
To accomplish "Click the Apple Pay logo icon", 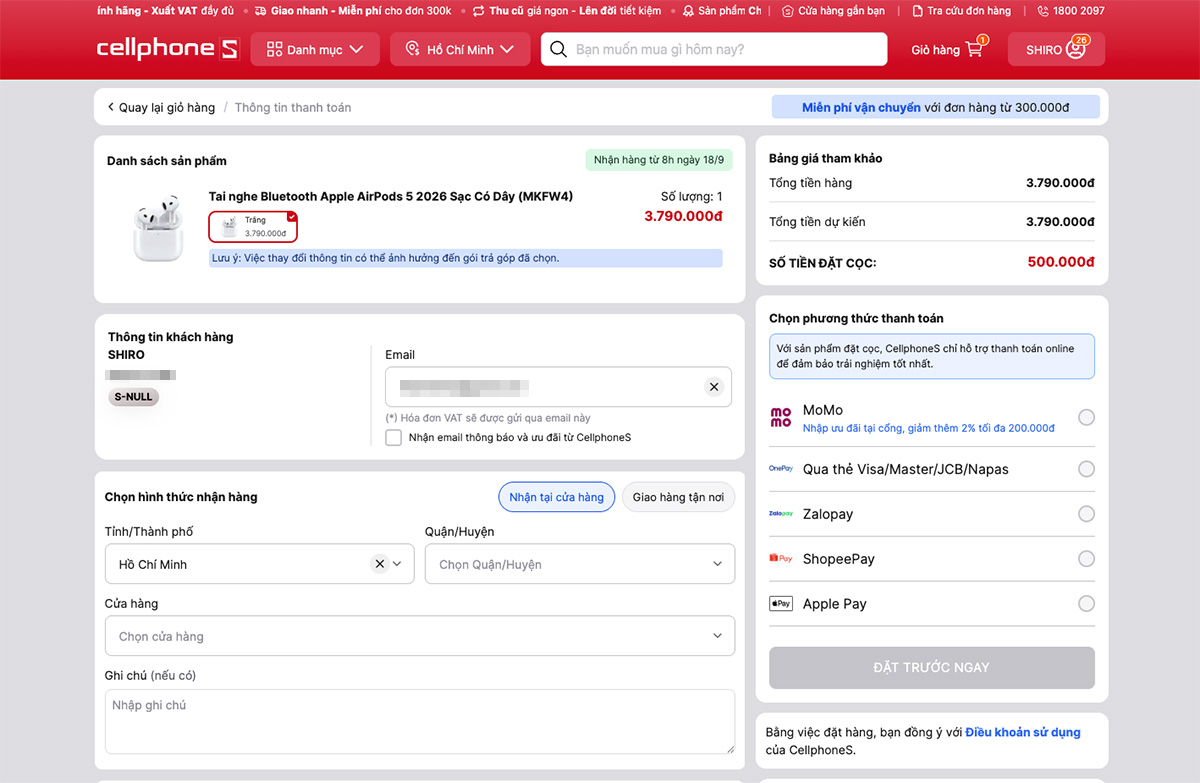I will 780,603.
